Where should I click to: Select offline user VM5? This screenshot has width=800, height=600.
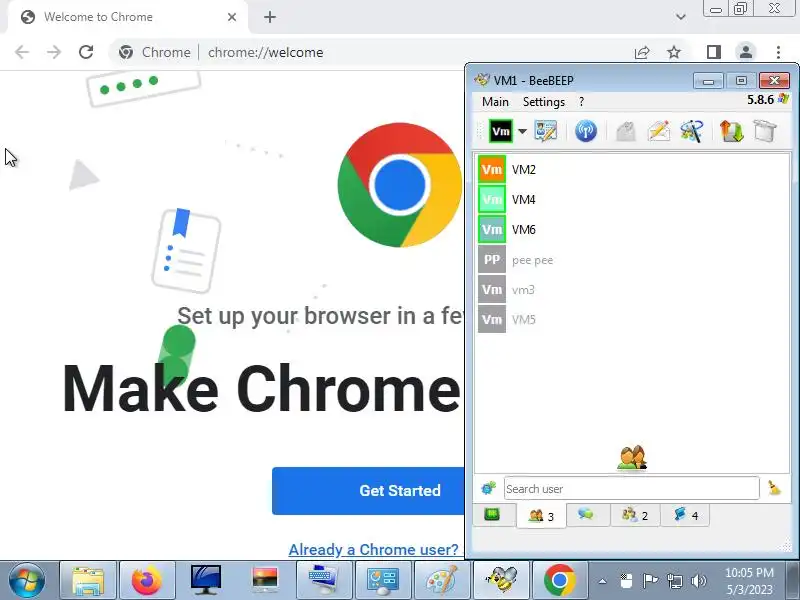click(x=632, y=319)
